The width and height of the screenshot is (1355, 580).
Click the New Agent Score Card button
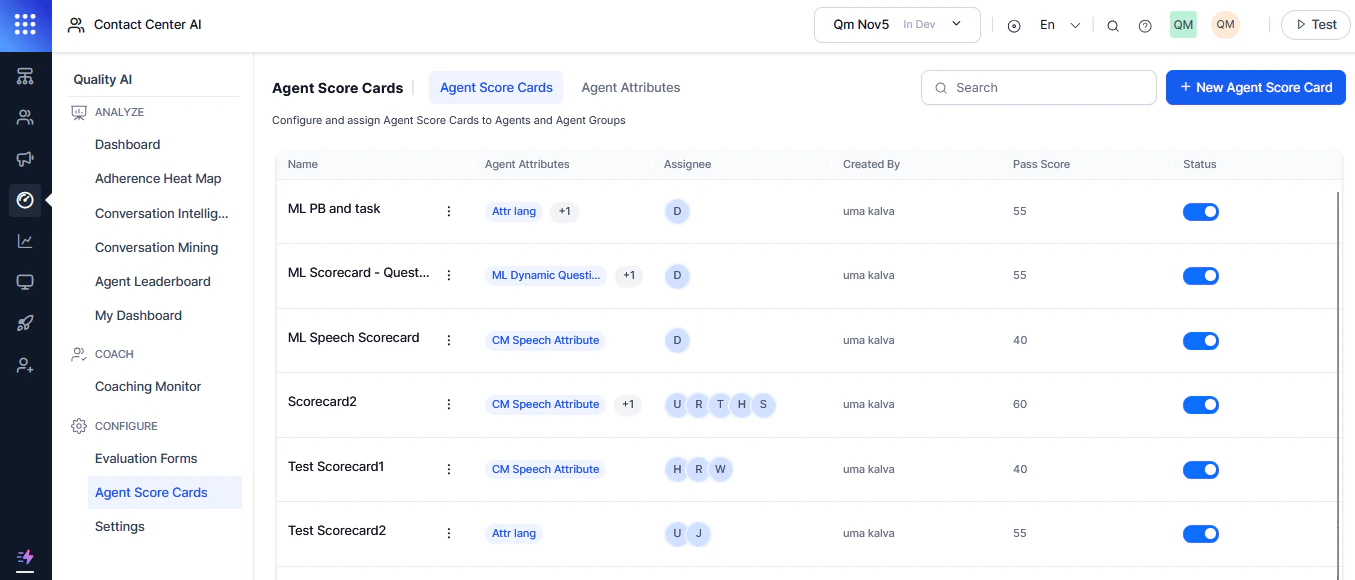1255,87
